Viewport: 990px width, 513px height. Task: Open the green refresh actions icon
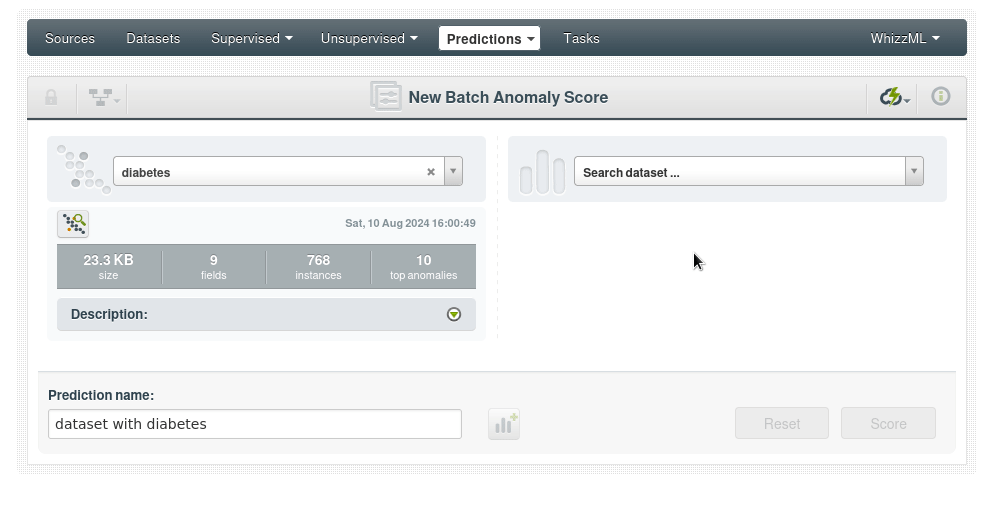point(893,97)
